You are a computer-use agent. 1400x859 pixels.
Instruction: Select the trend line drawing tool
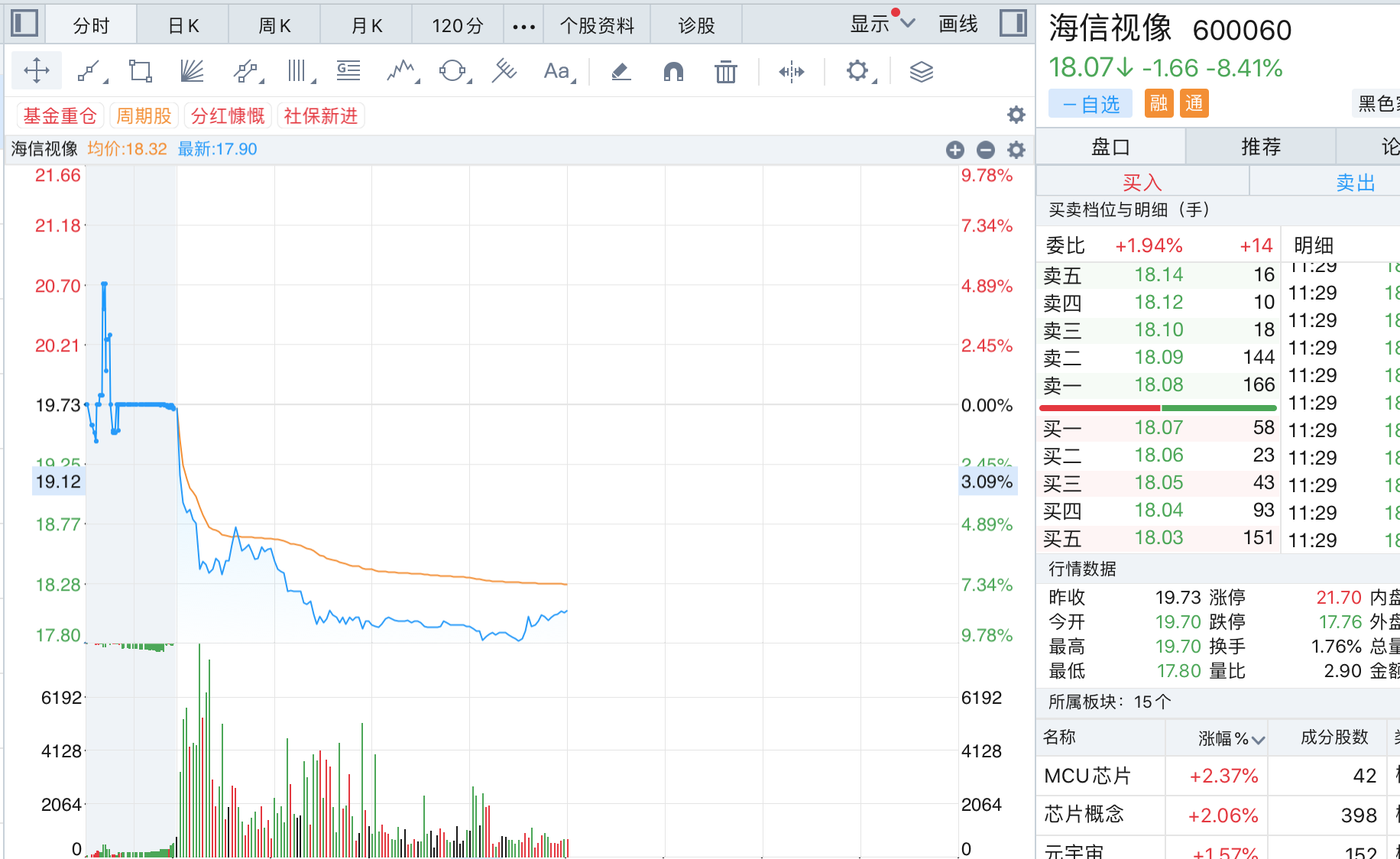click(x=90, y=72)
